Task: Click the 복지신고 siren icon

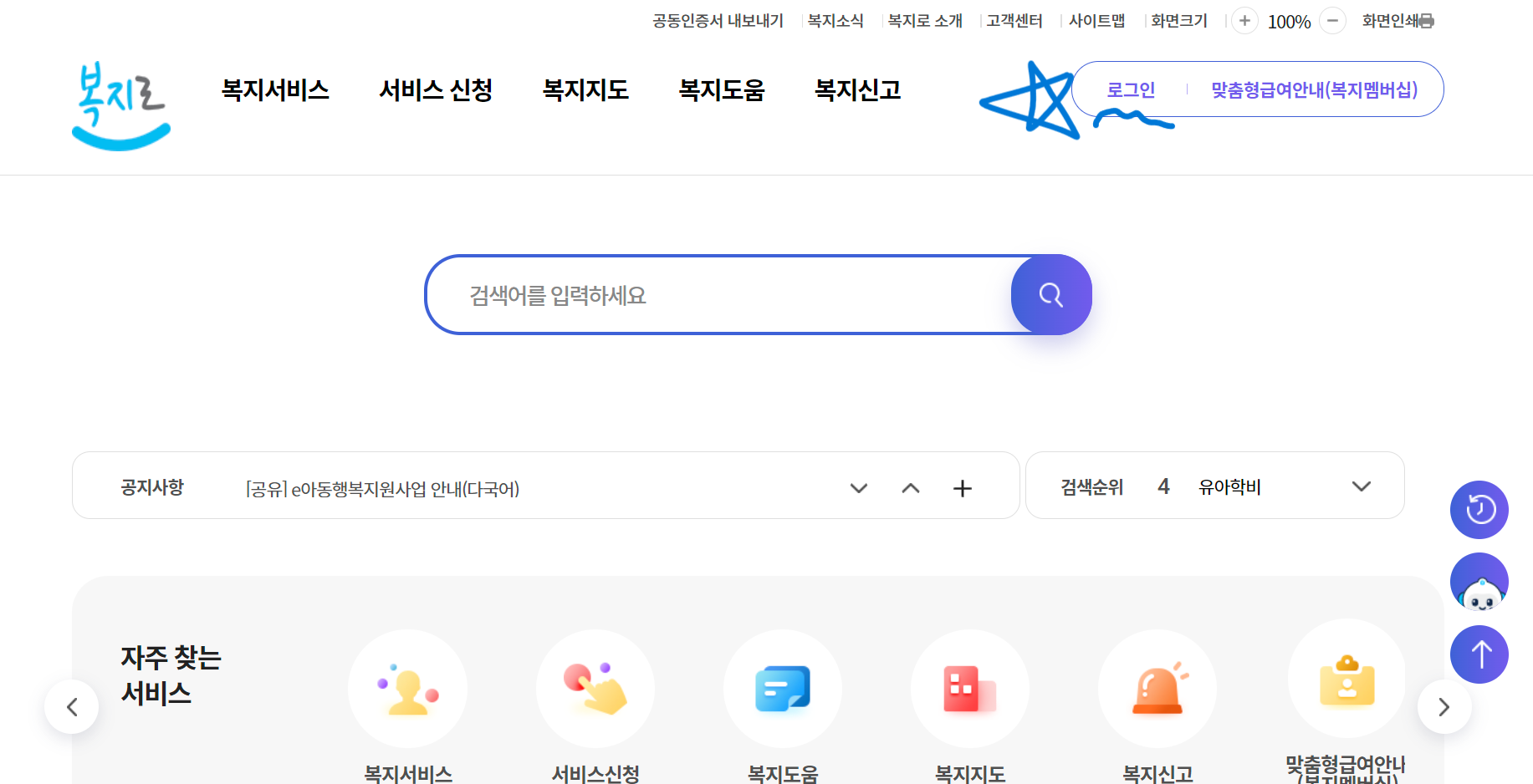Action: coord(1157,688)
